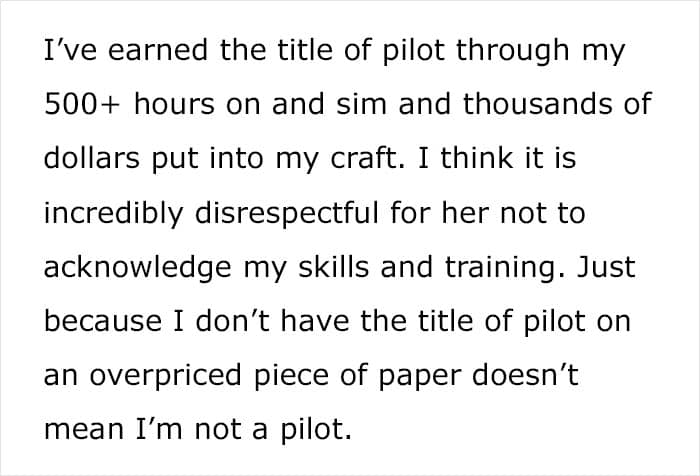The width and height of the screenshot is (700, 476).
Task: Click the word "piece"
Action: (x=291, y=377)
